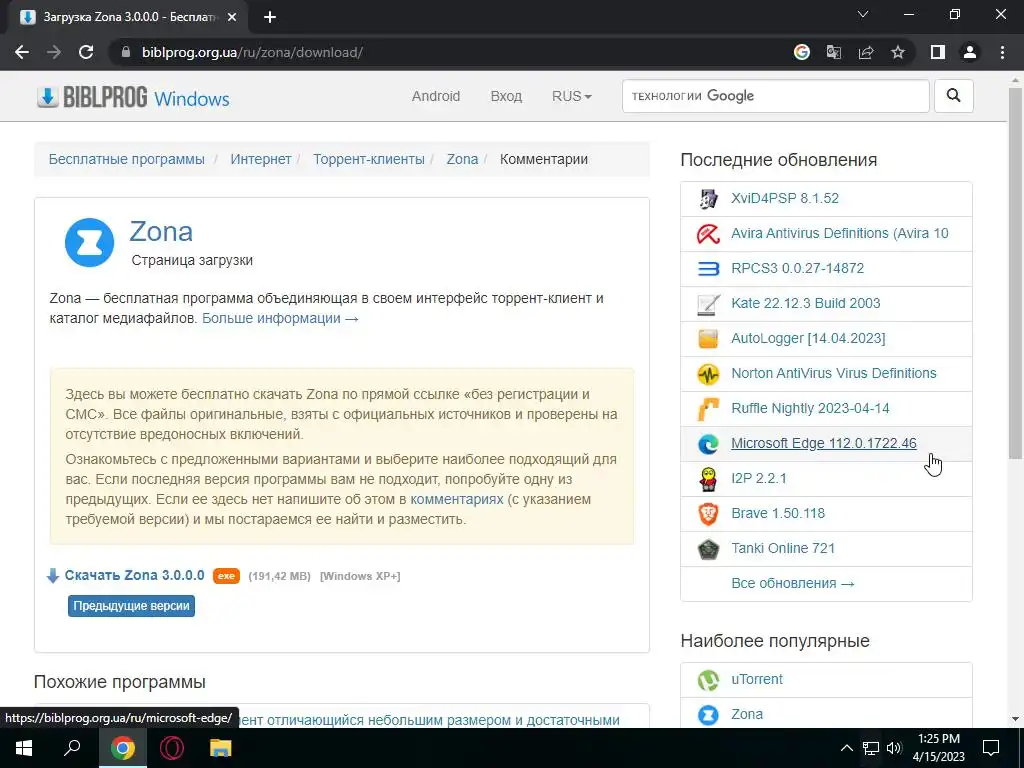This screenshot has height=768, width=1024.
Task: Open RPCS3 0.0.27-14872 entry
Action: 797,268
